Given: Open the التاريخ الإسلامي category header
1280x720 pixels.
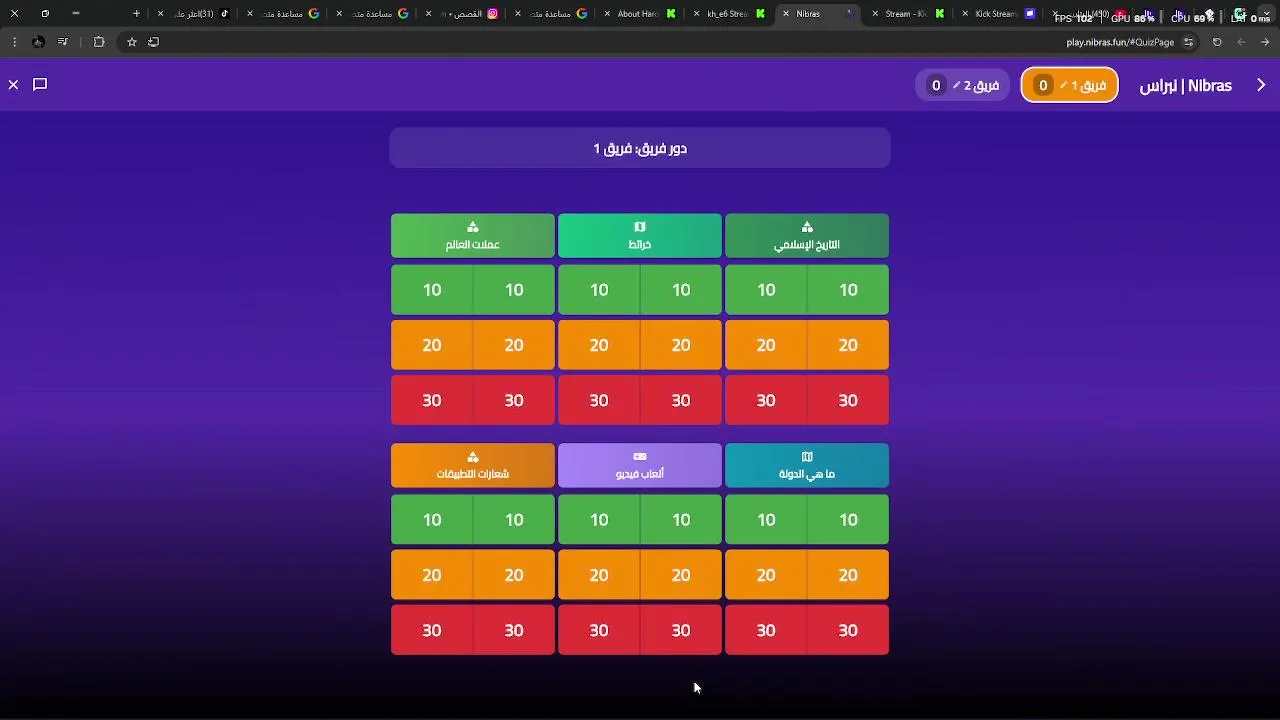Looking at the screenshot, I should click(x=807, y=236).
